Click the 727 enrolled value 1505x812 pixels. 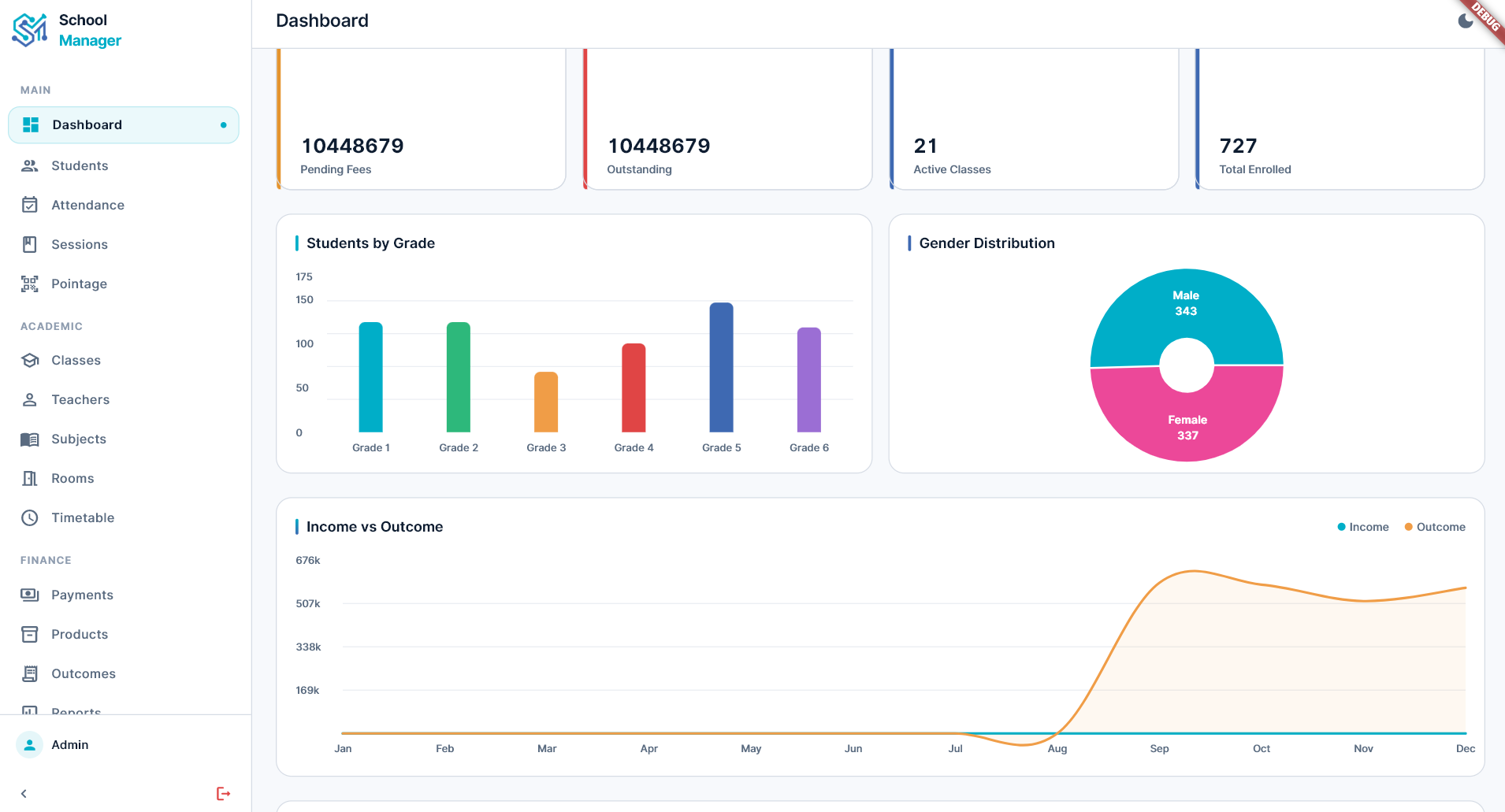pyautogui.click(x=1238, y=146)
